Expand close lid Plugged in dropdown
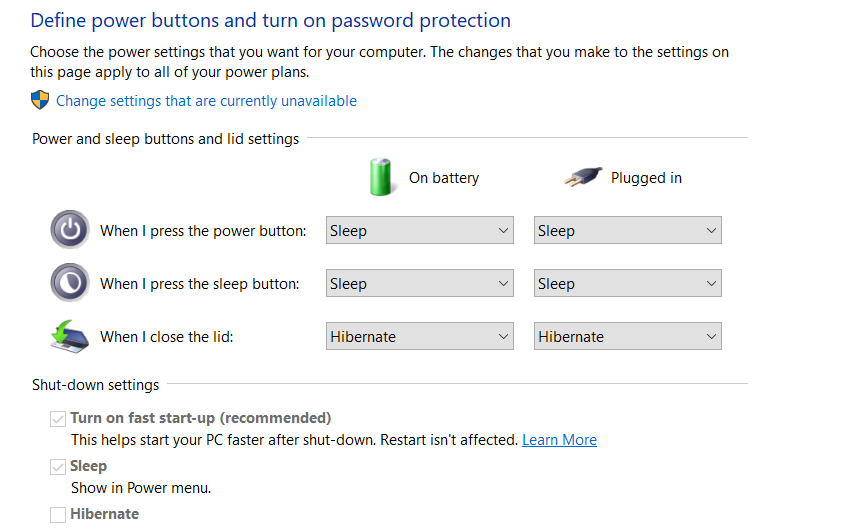Viewport: 852px width, 530px height. pyautogui.click(x=628, y=337)
